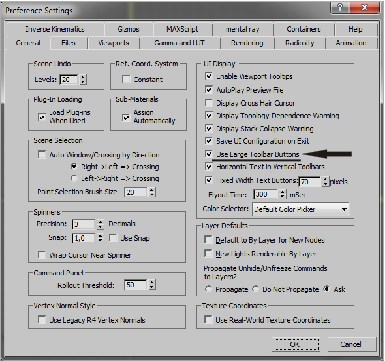Choose the Propagate radio option

(x=209, y=289)
